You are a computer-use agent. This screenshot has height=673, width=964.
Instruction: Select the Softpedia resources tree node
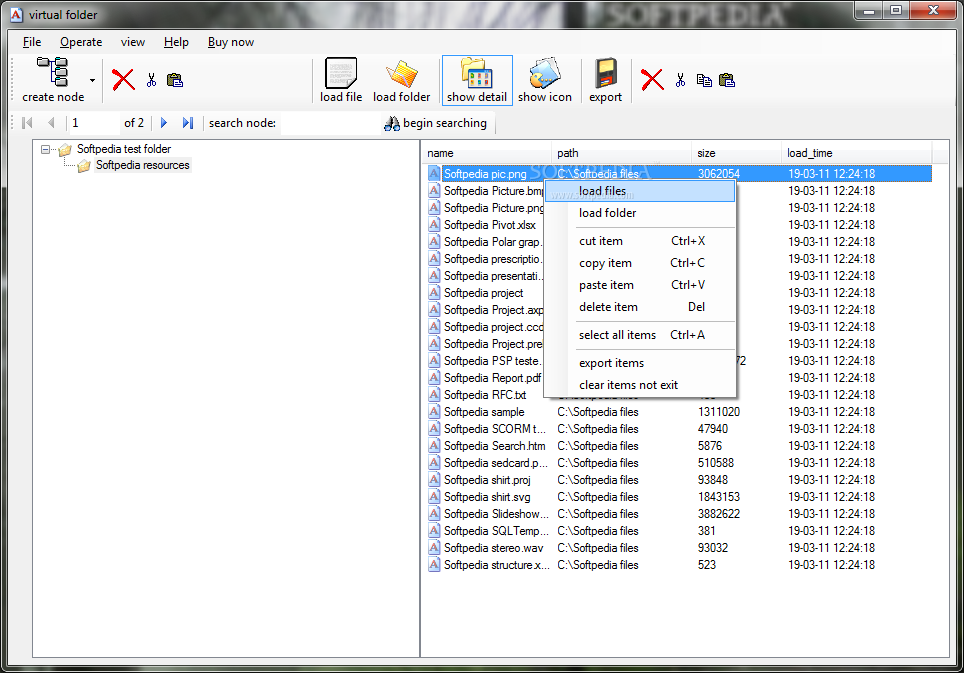coord(142,165)
